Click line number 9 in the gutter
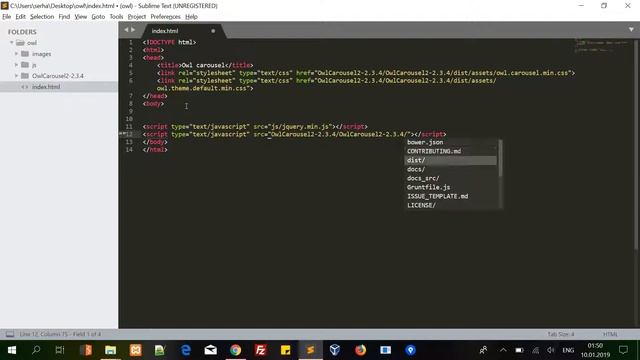 (130, 111)
